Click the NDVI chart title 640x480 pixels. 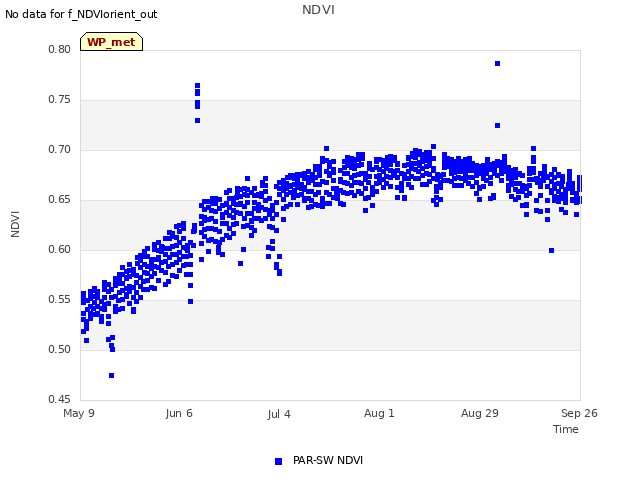[318, 9]
